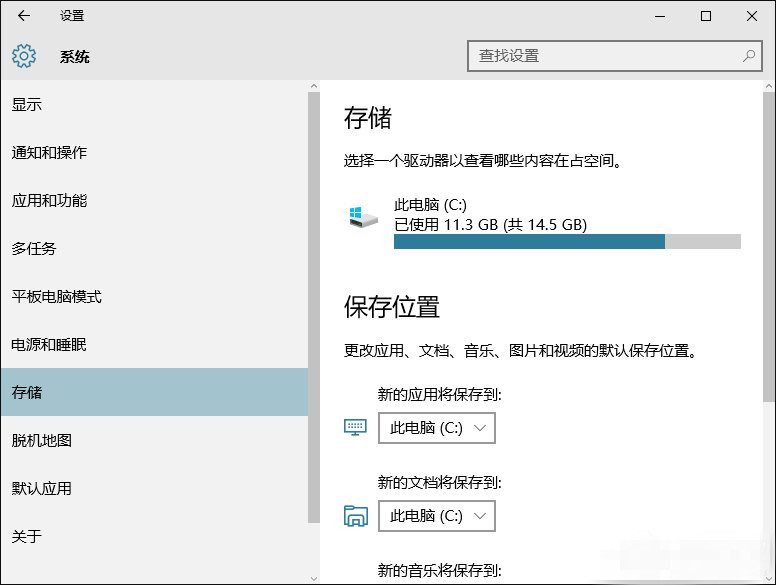Open the new documents save location dropdown
Viewport: 776px width, 585px height.
(x=437, y=516)
